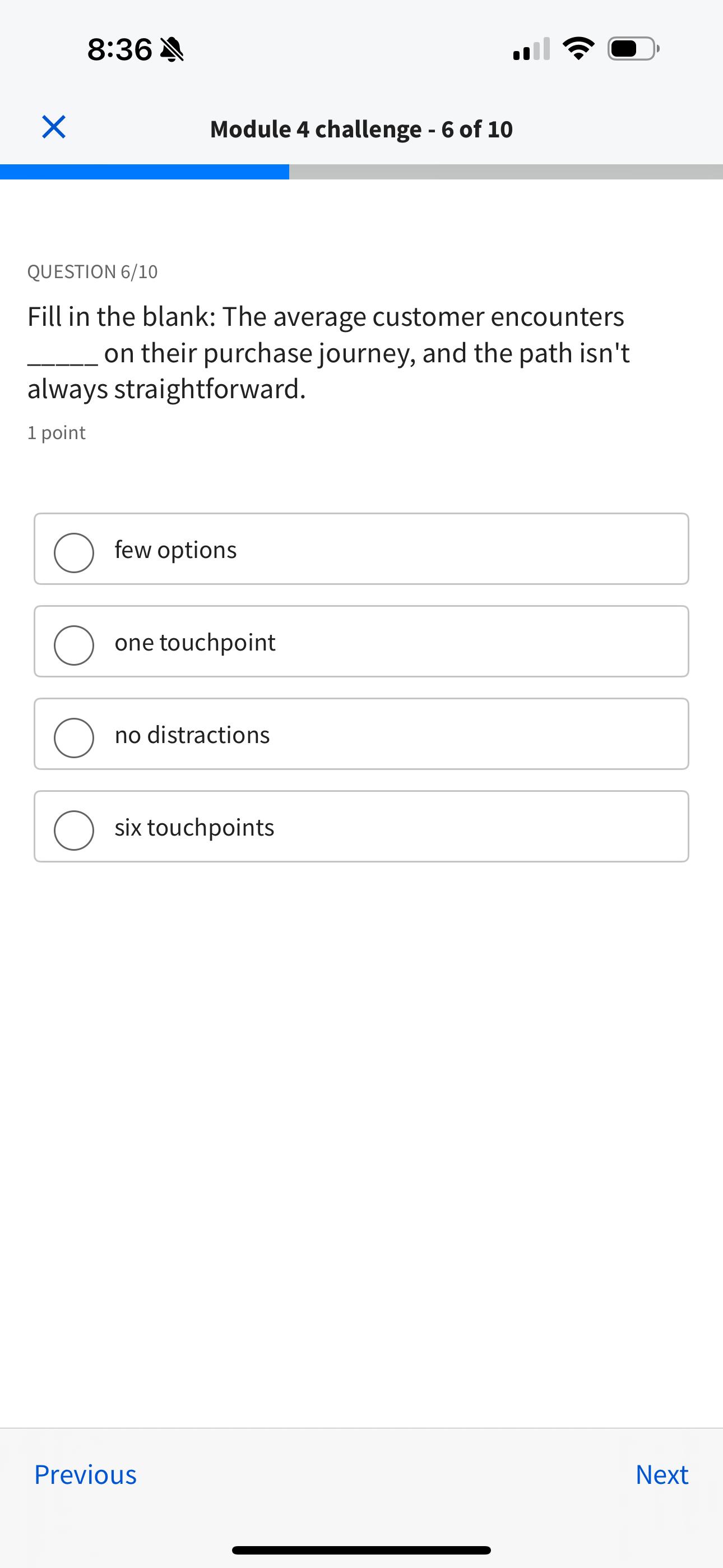
Task: Close the Module 4 challenge quiz
Action: point(54,127)
